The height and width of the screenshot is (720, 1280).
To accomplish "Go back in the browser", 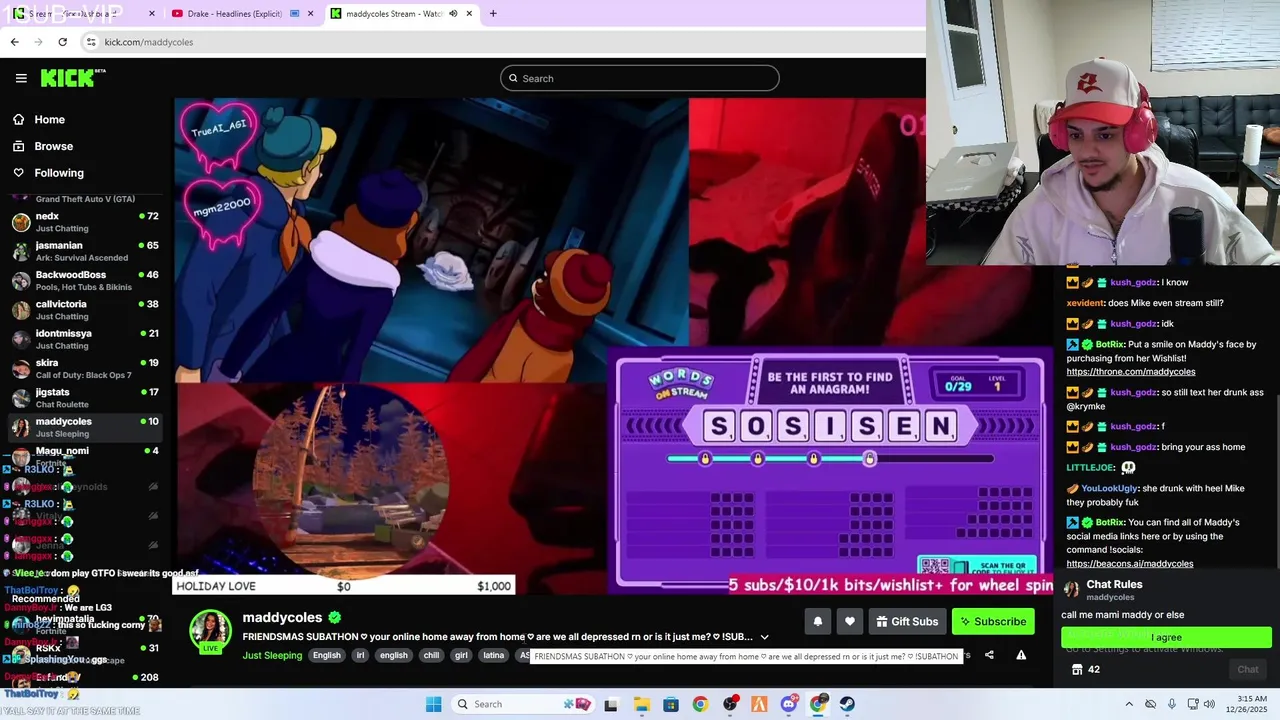I will tap(14, 42).
